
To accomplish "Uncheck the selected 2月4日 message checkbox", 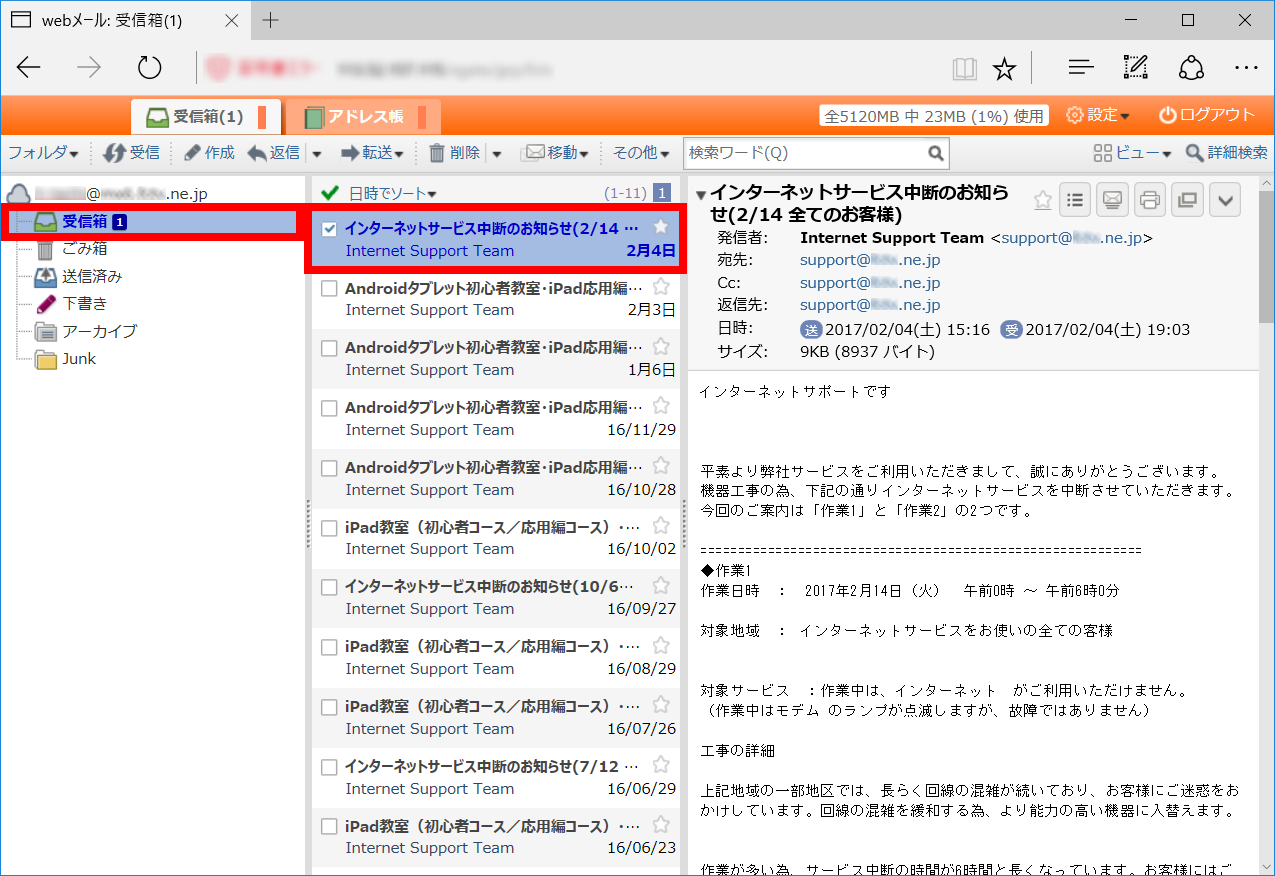I will 329,229.
